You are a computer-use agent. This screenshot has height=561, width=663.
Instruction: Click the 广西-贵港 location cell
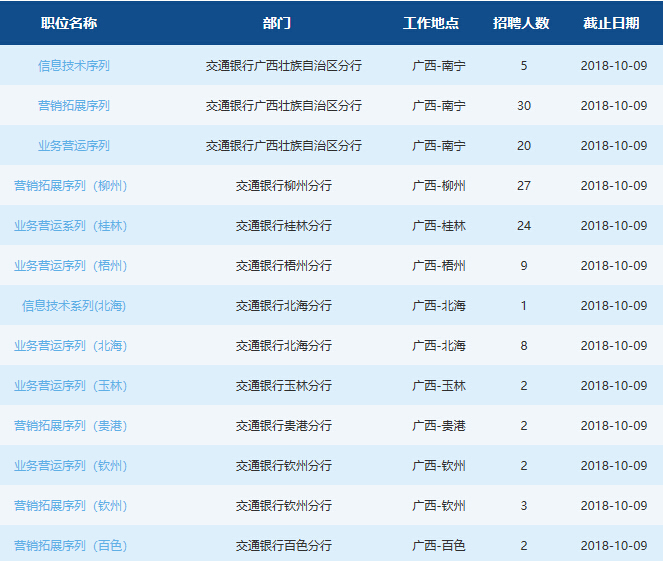[x=439, y=425]
